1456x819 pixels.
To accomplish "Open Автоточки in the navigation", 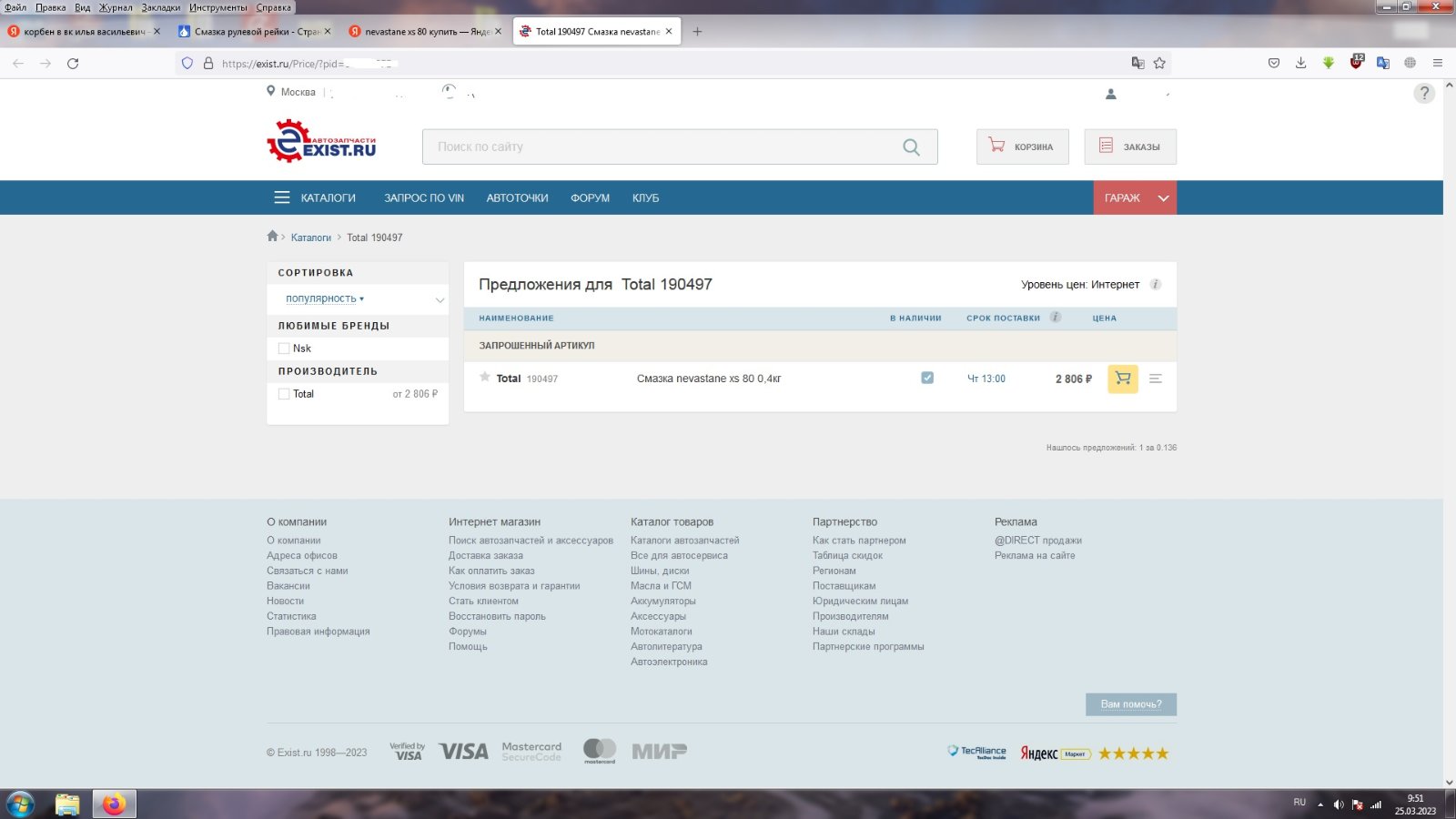I will [x=517, y=197].
